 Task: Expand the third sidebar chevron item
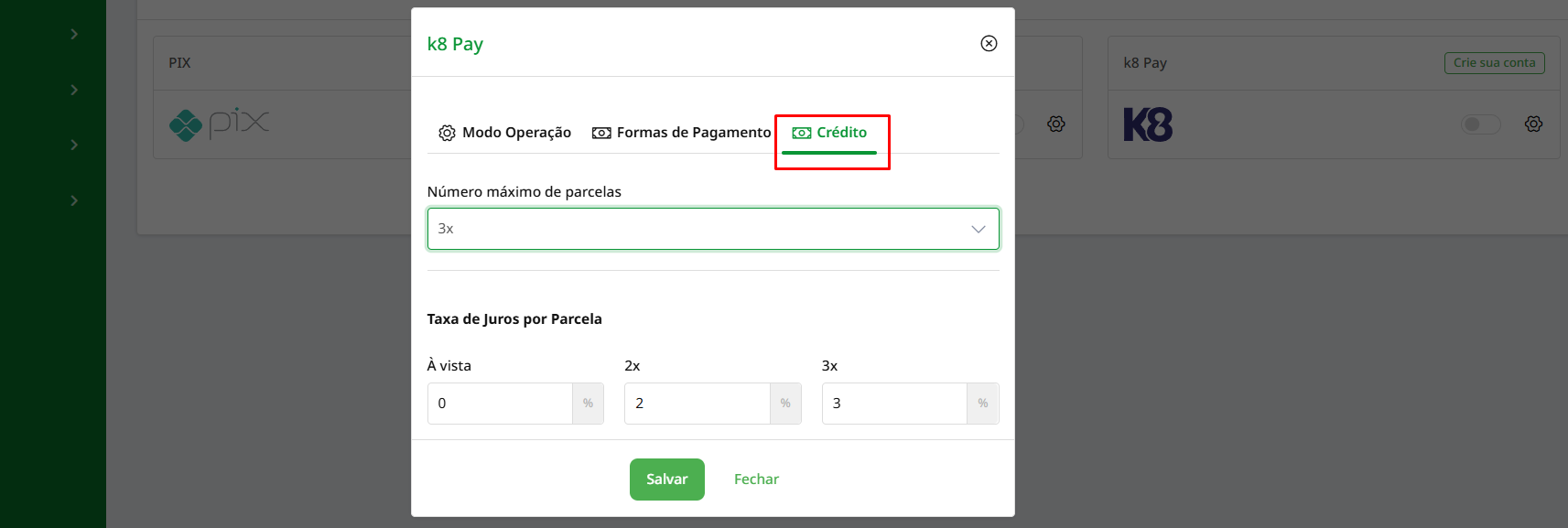click(74, 145)
